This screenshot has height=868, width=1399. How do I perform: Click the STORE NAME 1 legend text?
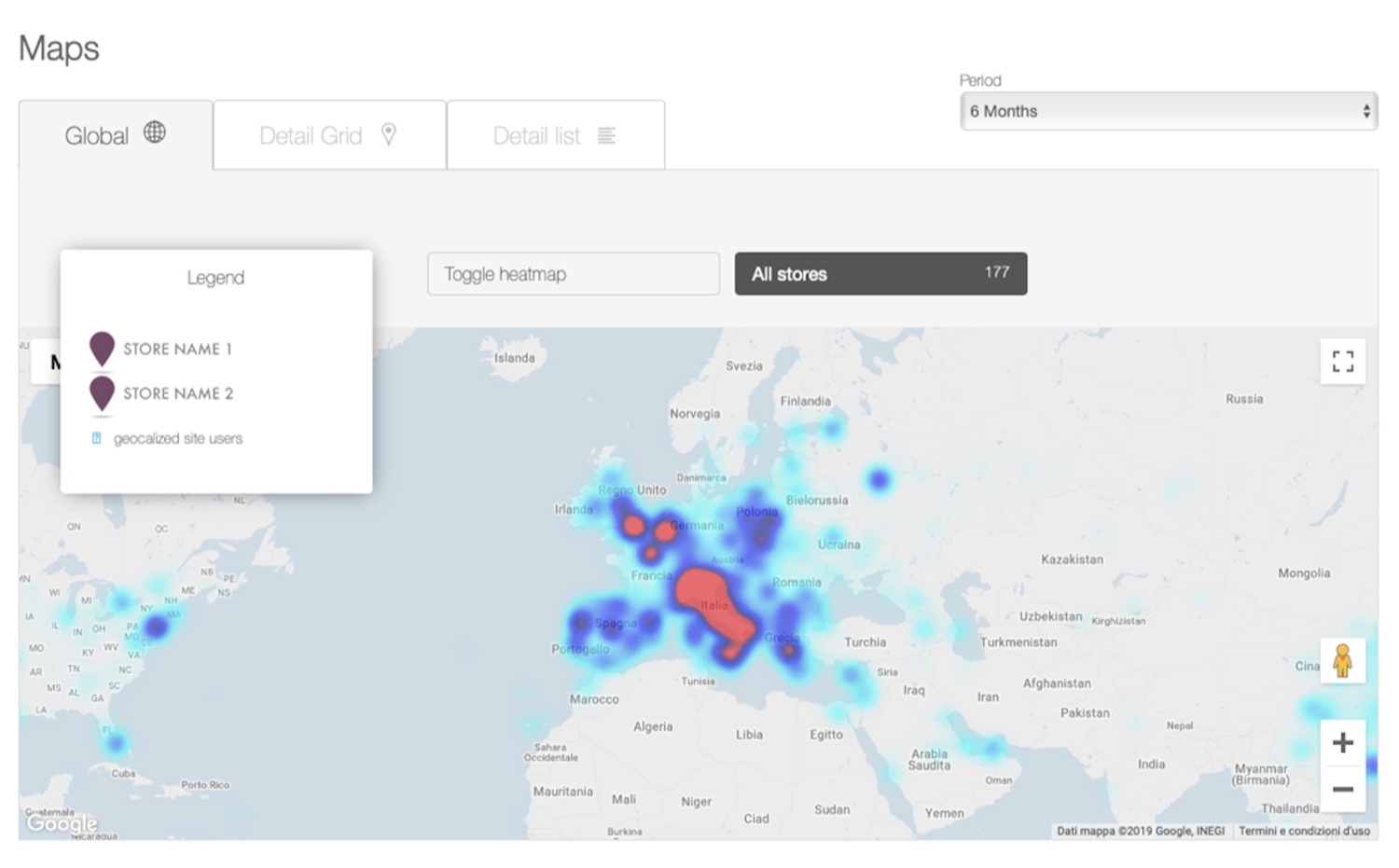coord(177,349)
